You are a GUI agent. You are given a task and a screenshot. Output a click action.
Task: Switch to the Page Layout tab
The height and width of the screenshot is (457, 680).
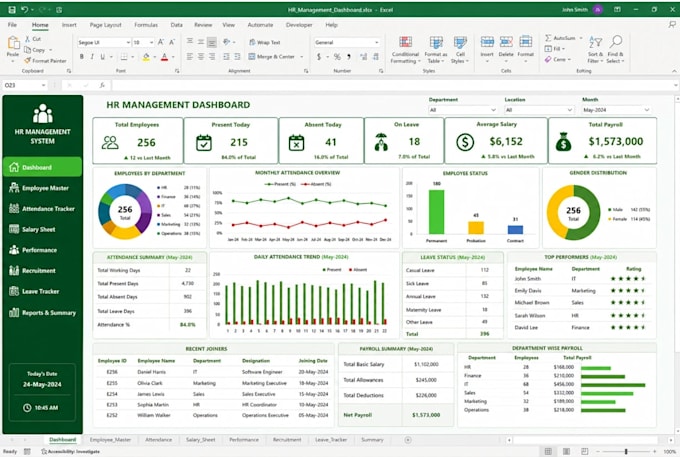pos(105,25)
